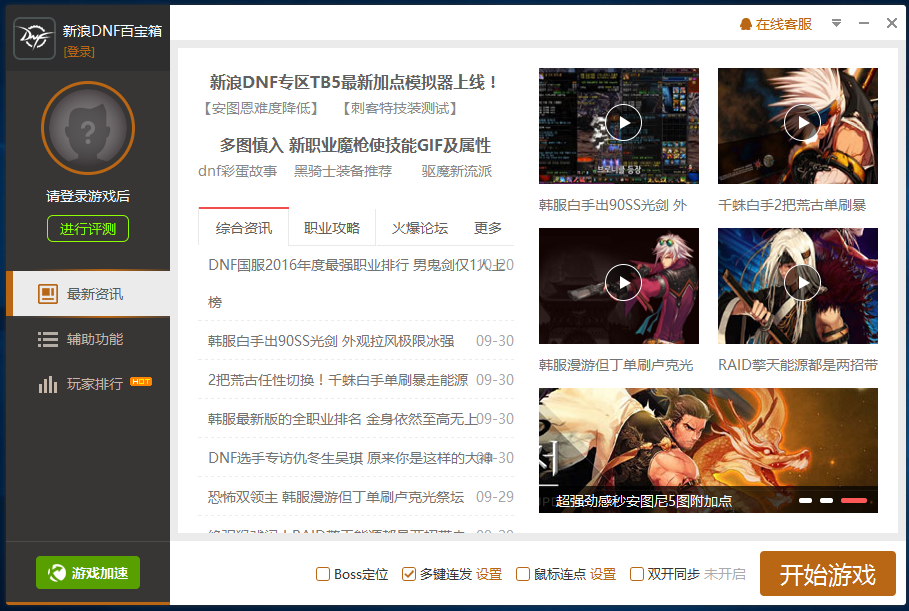Enable the Boss定位 checkbox
Viewport: 909px width, 611px height.
click(x=323, y=574)
